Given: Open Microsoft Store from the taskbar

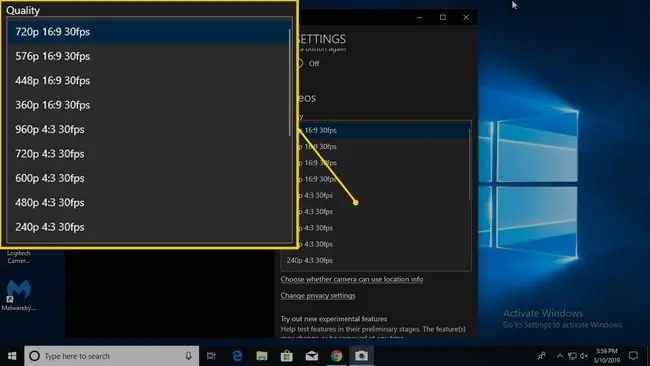Looking at the screenshot, I should click(x=286, y=356).
